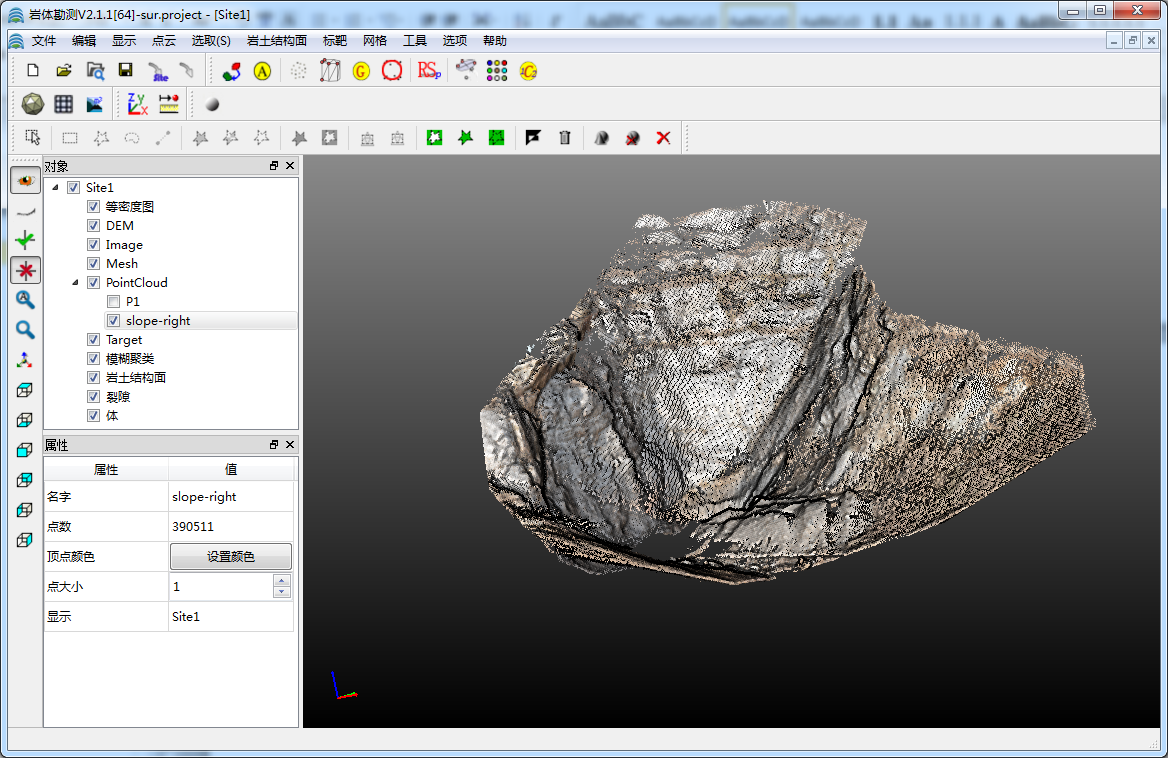Image resolution: width=1168 pixels, height=758 pixels.
Task: Open the 岩土结构面 menu
Action: pyautogui.click(x=276, y=41)
